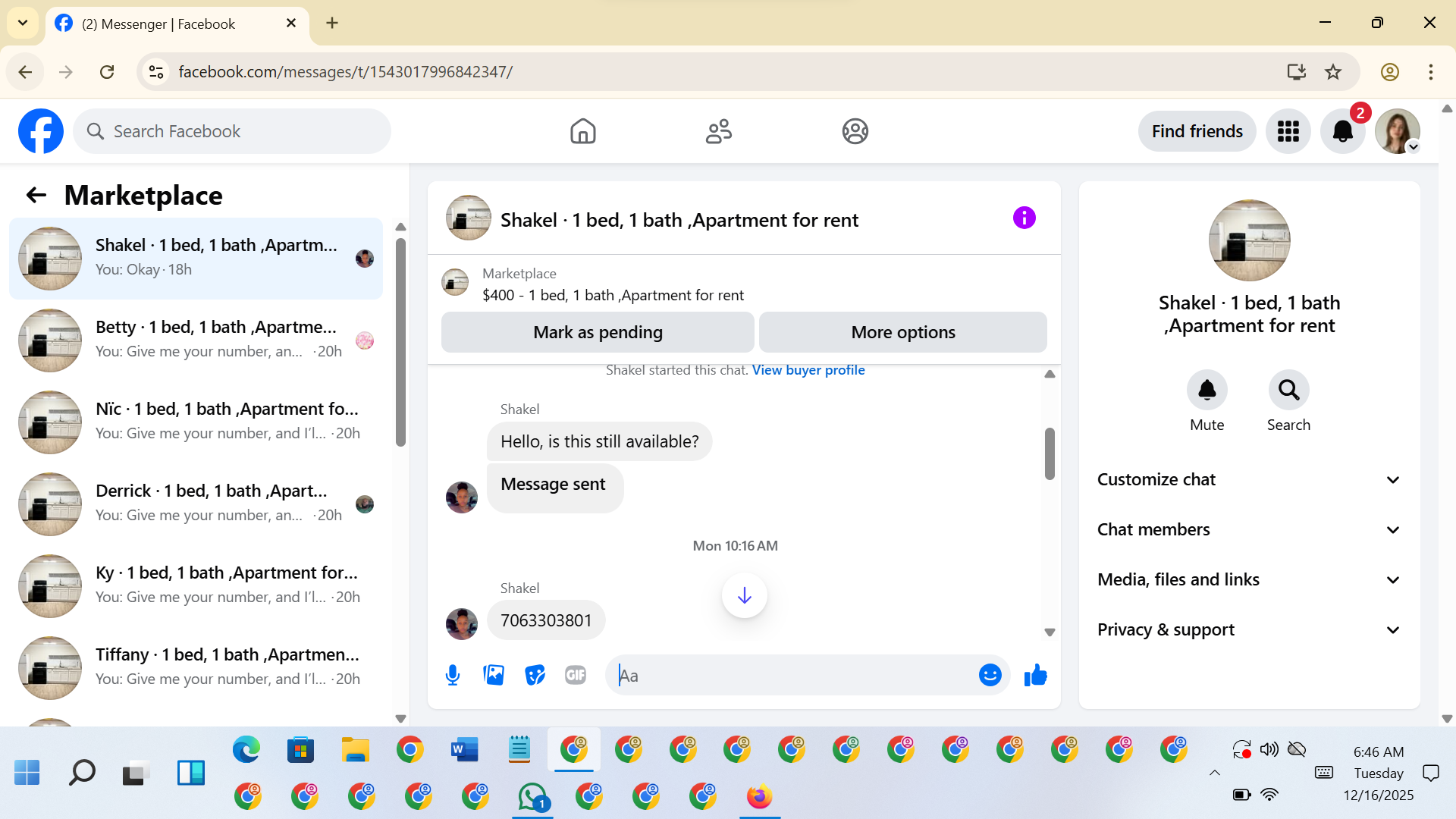This screenshot has height=819, width=1456.
Task: Open the account profile picture menu
Action: click(x=1397, y=131)
